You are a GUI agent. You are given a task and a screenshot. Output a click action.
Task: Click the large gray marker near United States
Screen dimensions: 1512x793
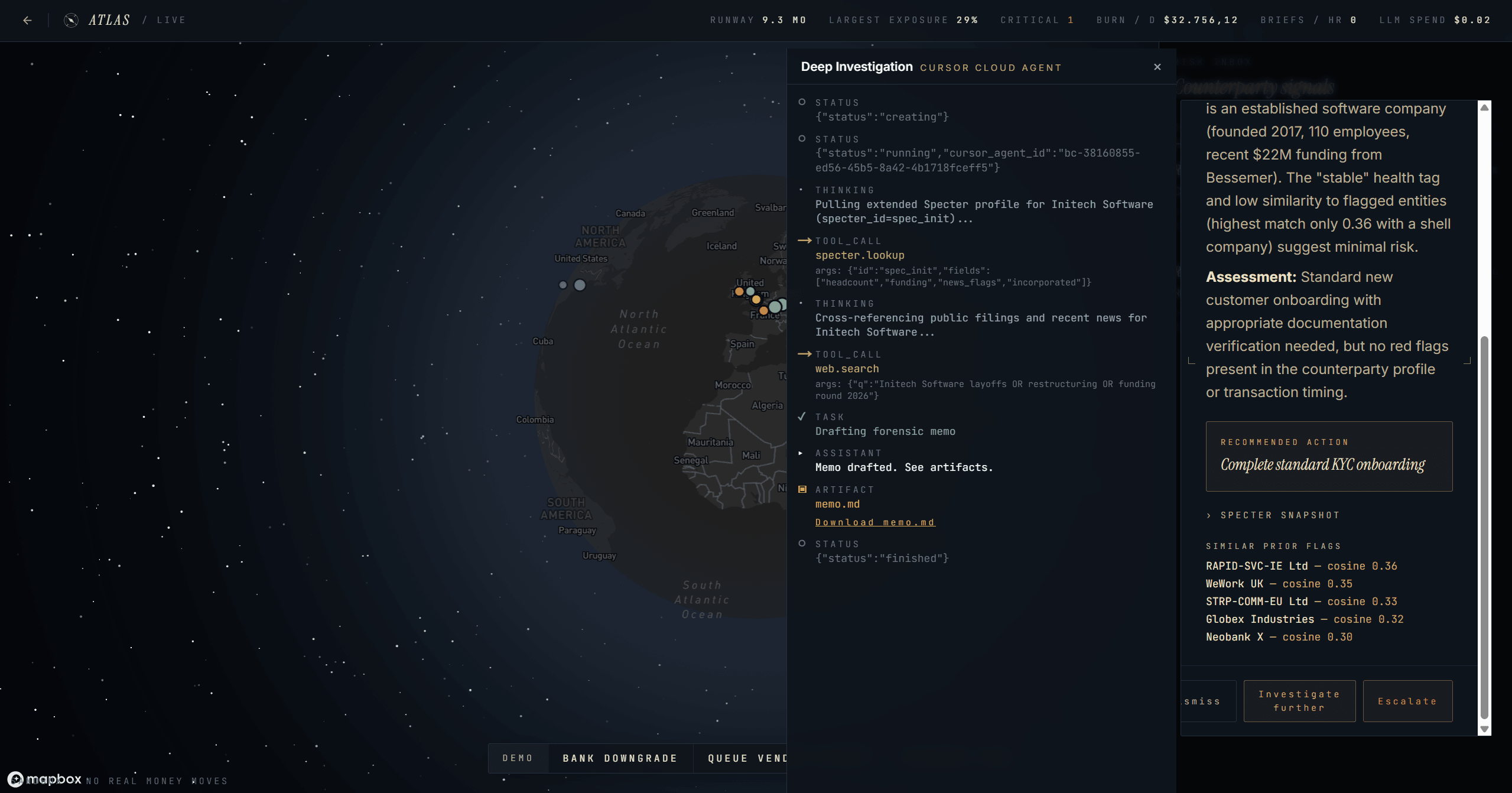tap(580, 285)
